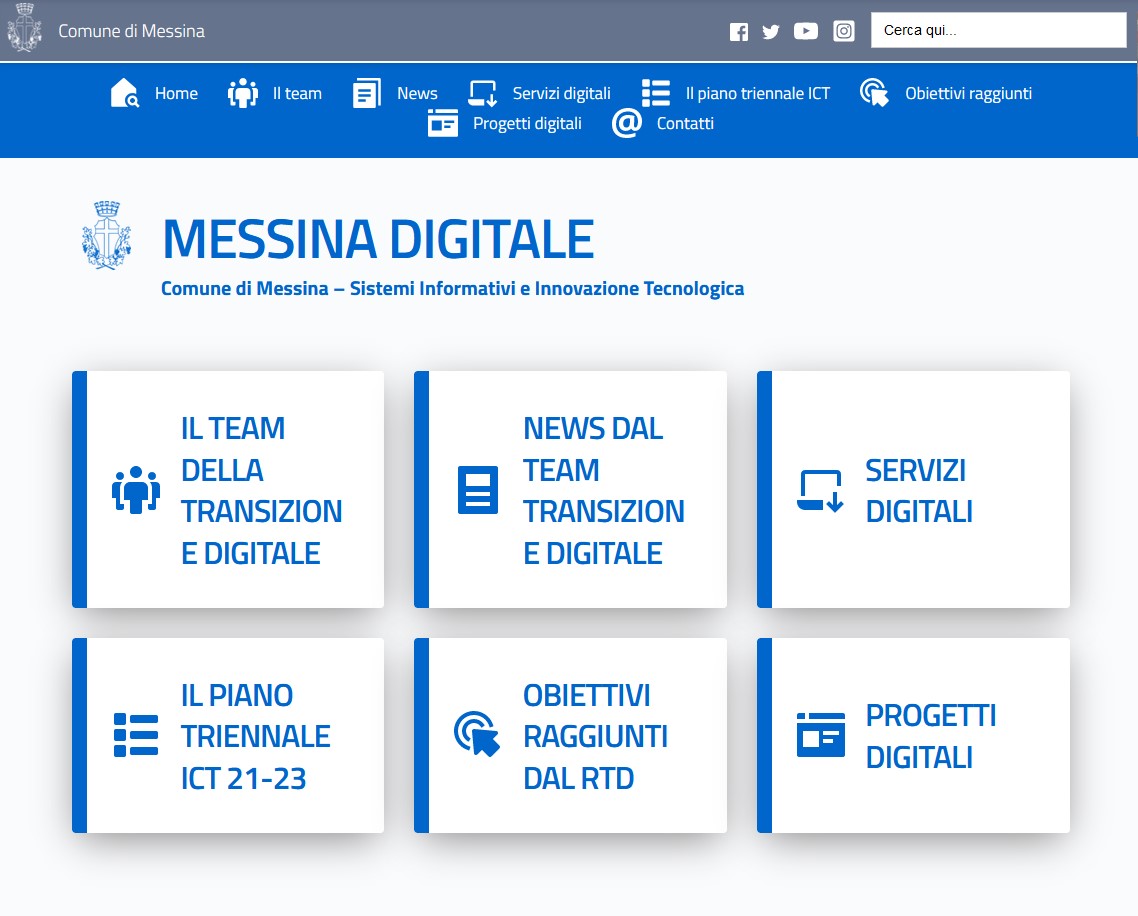The width and height of the screenshot is (1138, 916).
Task: Open the OBIETTIVI RAGGIUNTI DAL RTD card
Action: click(x=570, y=735)
